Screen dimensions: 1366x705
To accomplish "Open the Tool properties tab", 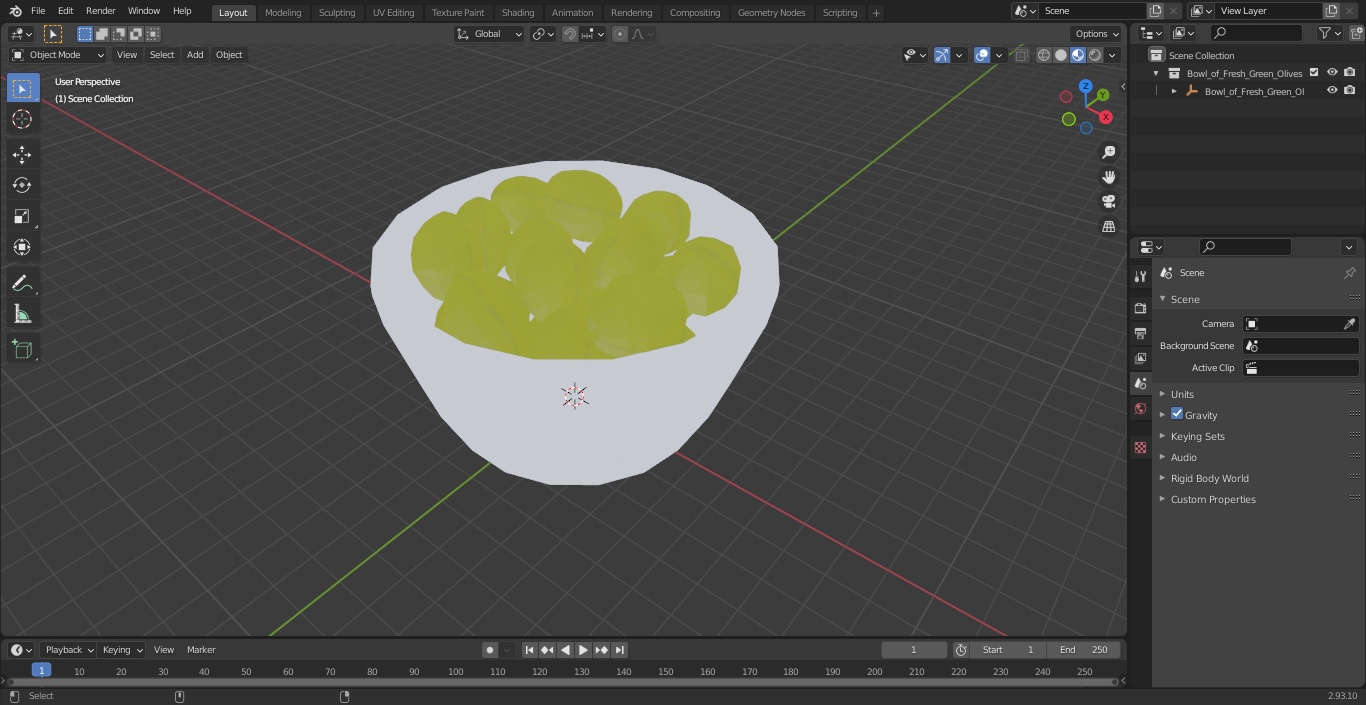I will coord(1140,277).
